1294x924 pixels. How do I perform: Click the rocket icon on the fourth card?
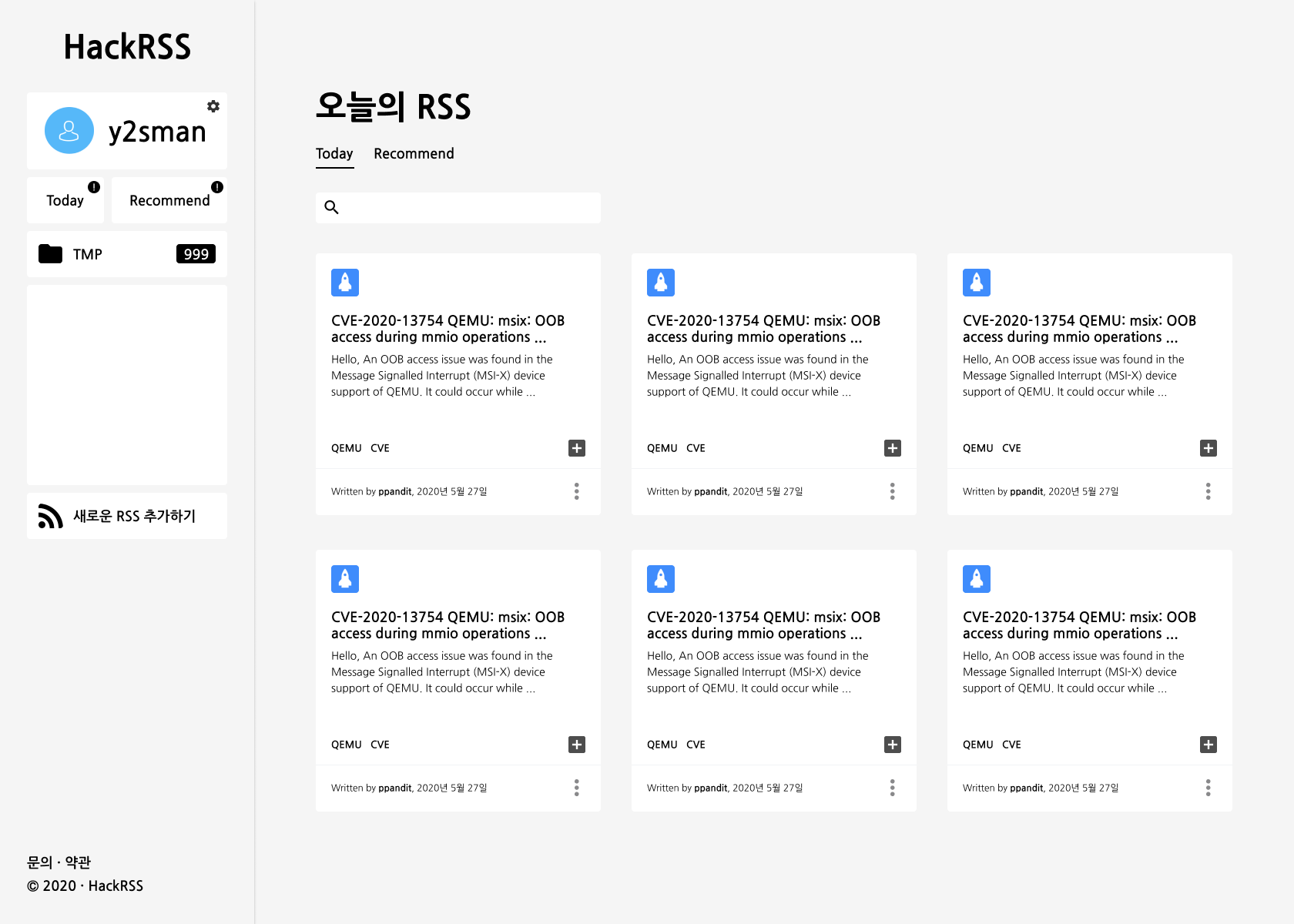(345, 579)
